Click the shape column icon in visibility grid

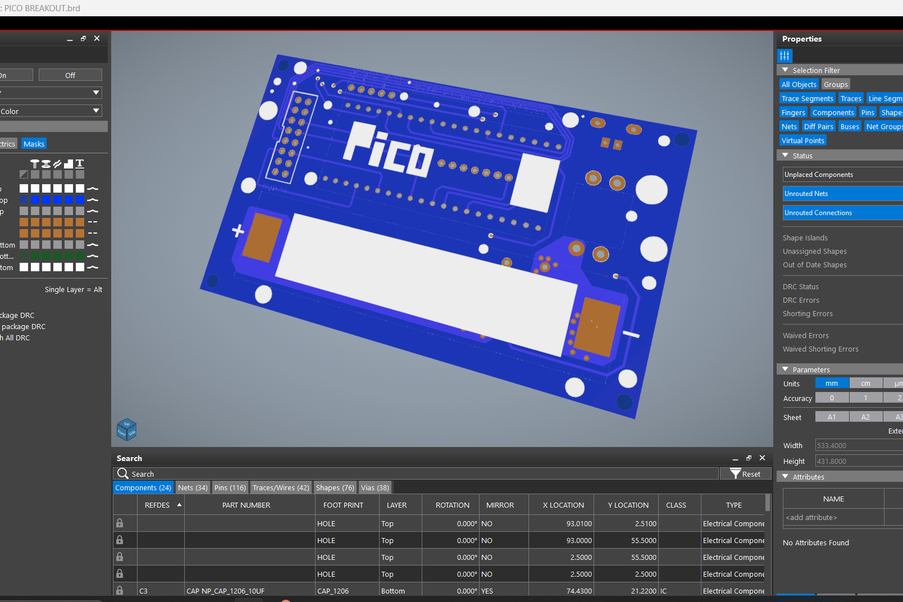69,164
